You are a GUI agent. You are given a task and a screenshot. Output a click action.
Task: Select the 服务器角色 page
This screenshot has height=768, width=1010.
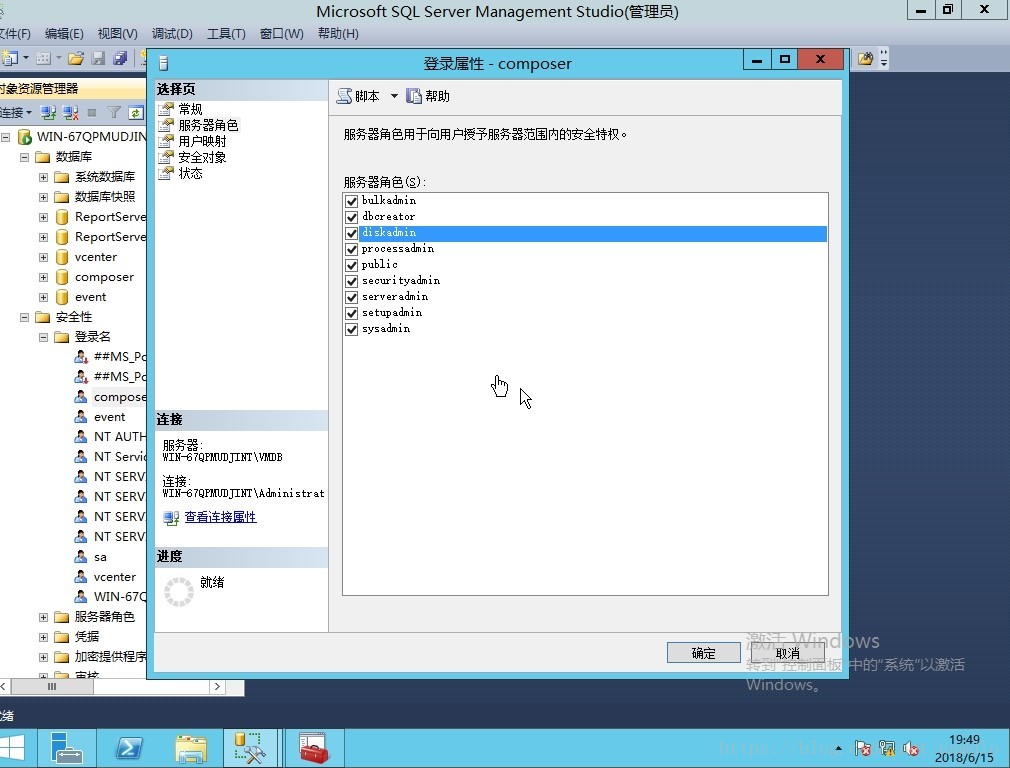point(208,125)
